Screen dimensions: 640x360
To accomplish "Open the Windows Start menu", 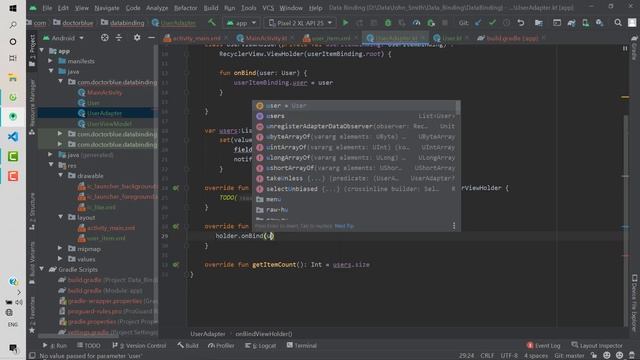I will coord(13,8).
